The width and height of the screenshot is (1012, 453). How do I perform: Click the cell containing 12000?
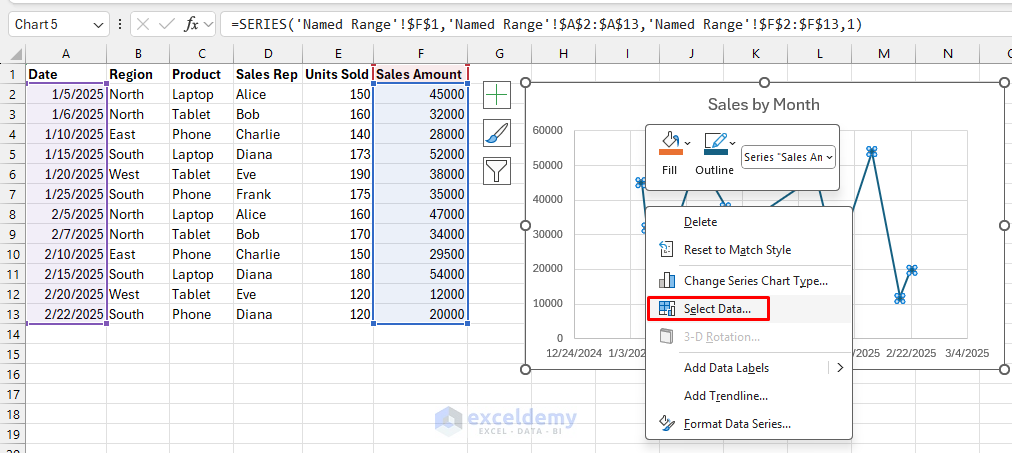coord(421,294)
